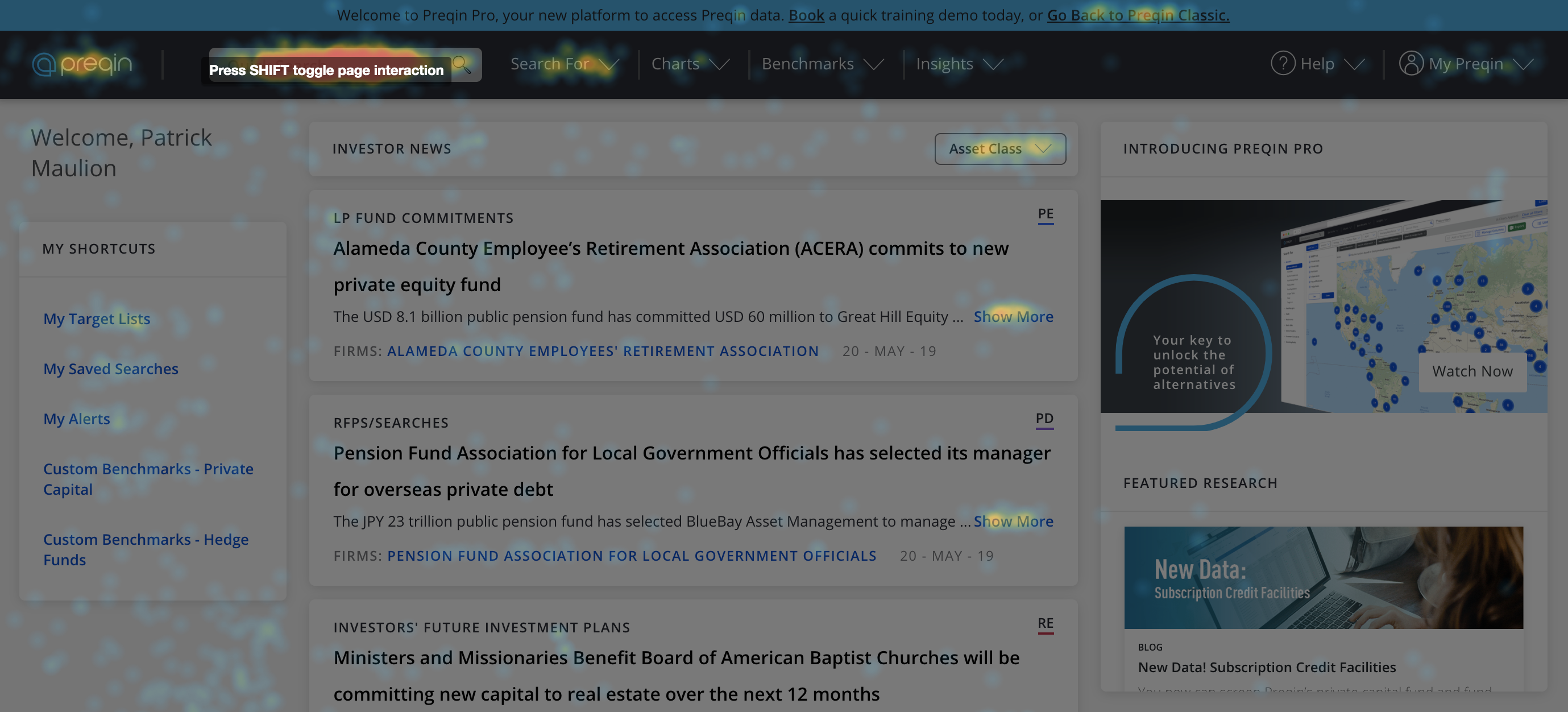Image resolution: width=1568 pixels, height=712 pixels.
Task: Open Alameda County Employees' Retirement Association firm
Action: [x=603, y=351]
